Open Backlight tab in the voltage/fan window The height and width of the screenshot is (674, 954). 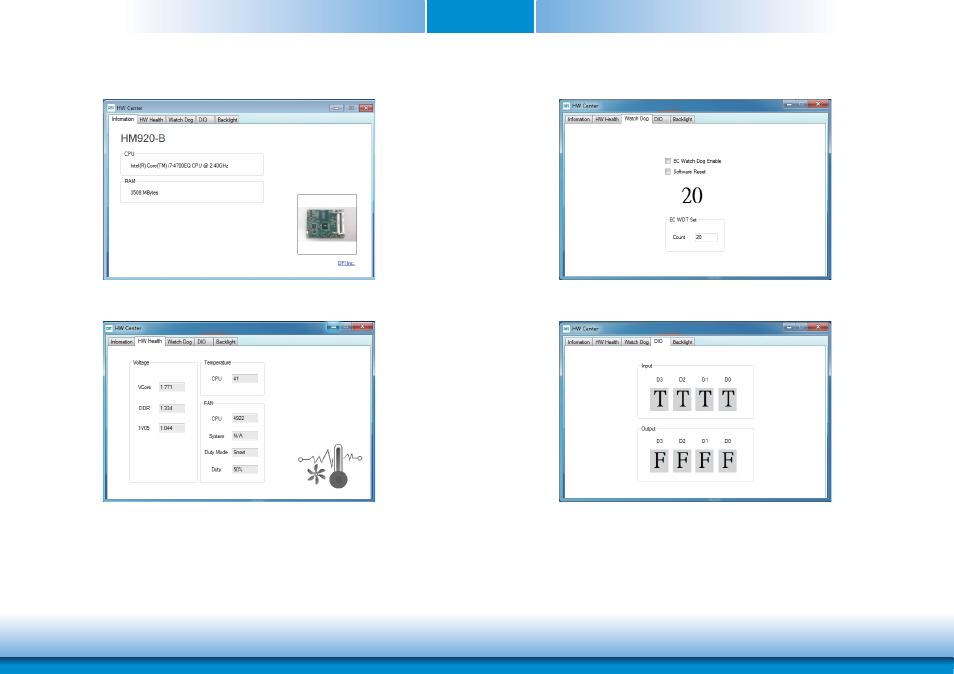tap(226, 342)
